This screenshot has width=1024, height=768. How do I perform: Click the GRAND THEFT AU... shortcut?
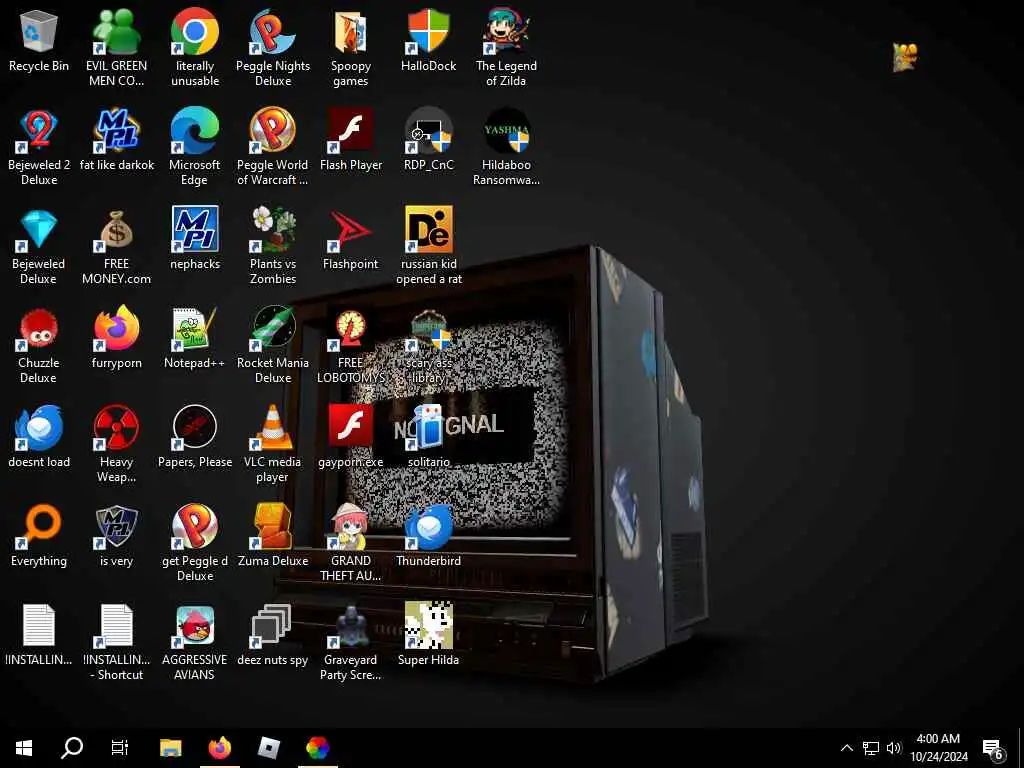[x=351, y=527]
